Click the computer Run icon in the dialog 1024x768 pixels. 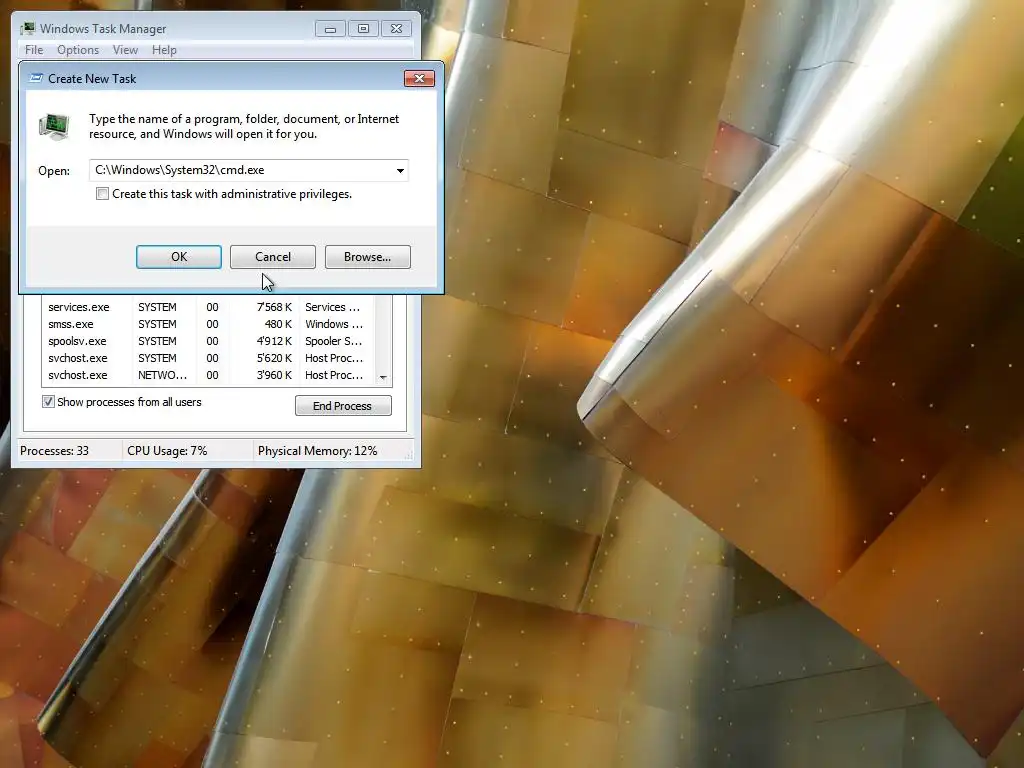(54, 126)
